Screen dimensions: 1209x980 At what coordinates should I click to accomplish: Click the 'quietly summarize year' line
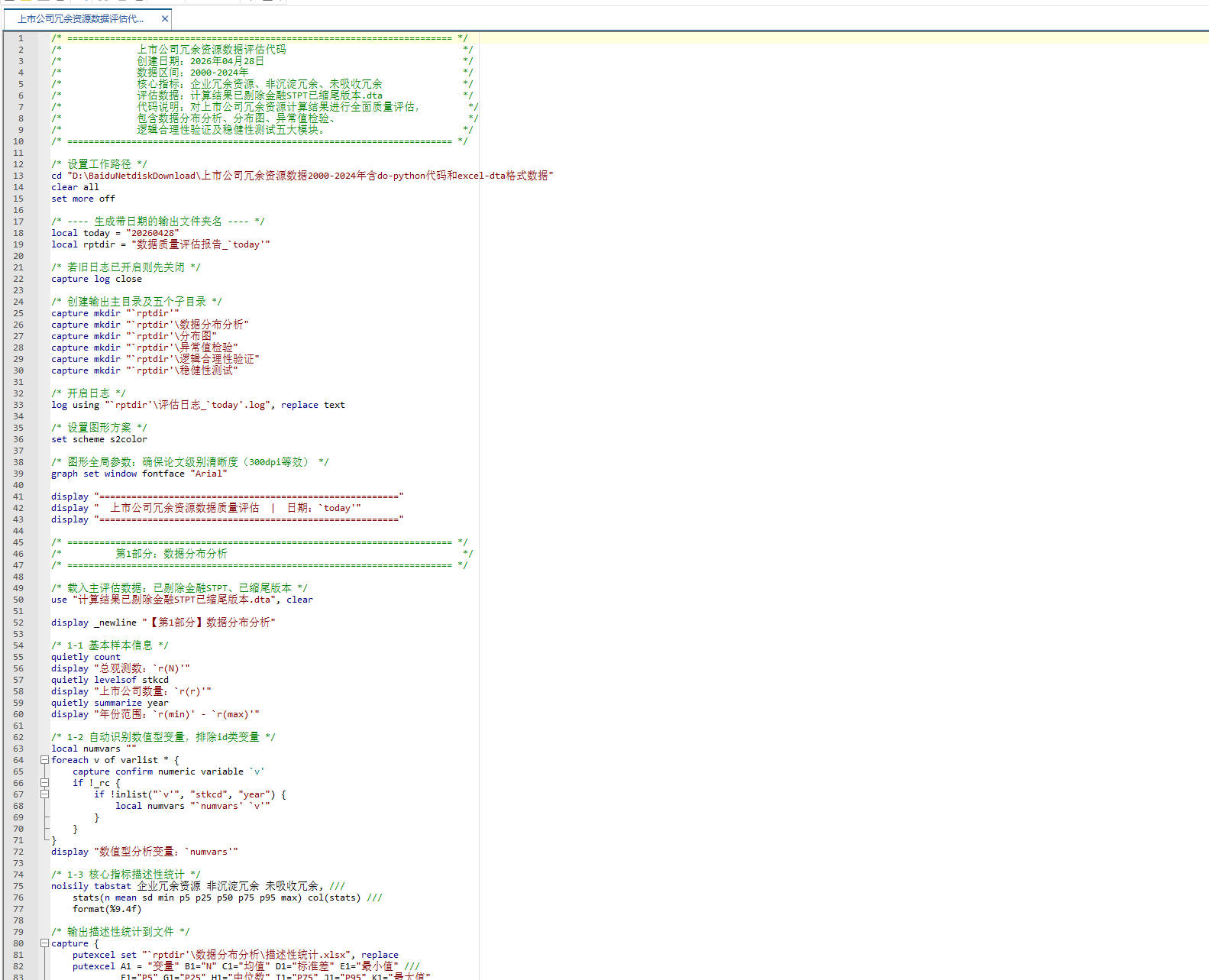pyautogui.click(x=110, y=703)
